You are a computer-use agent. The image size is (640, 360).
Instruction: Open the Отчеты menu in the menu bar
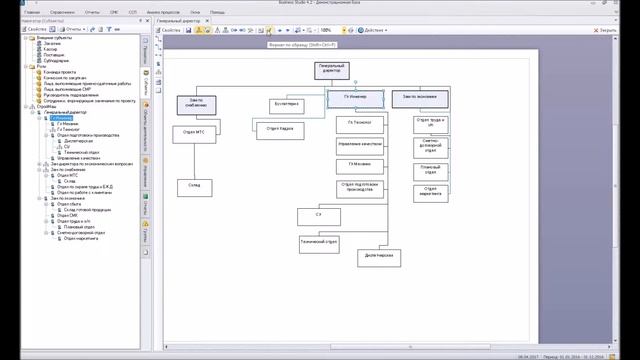click(92, 12)
